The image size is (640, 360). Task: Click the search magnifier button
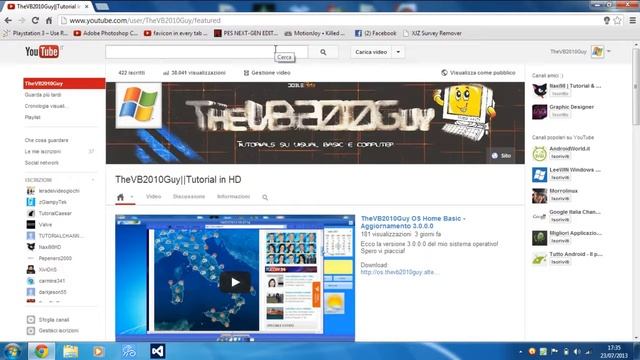coord(323,52)
